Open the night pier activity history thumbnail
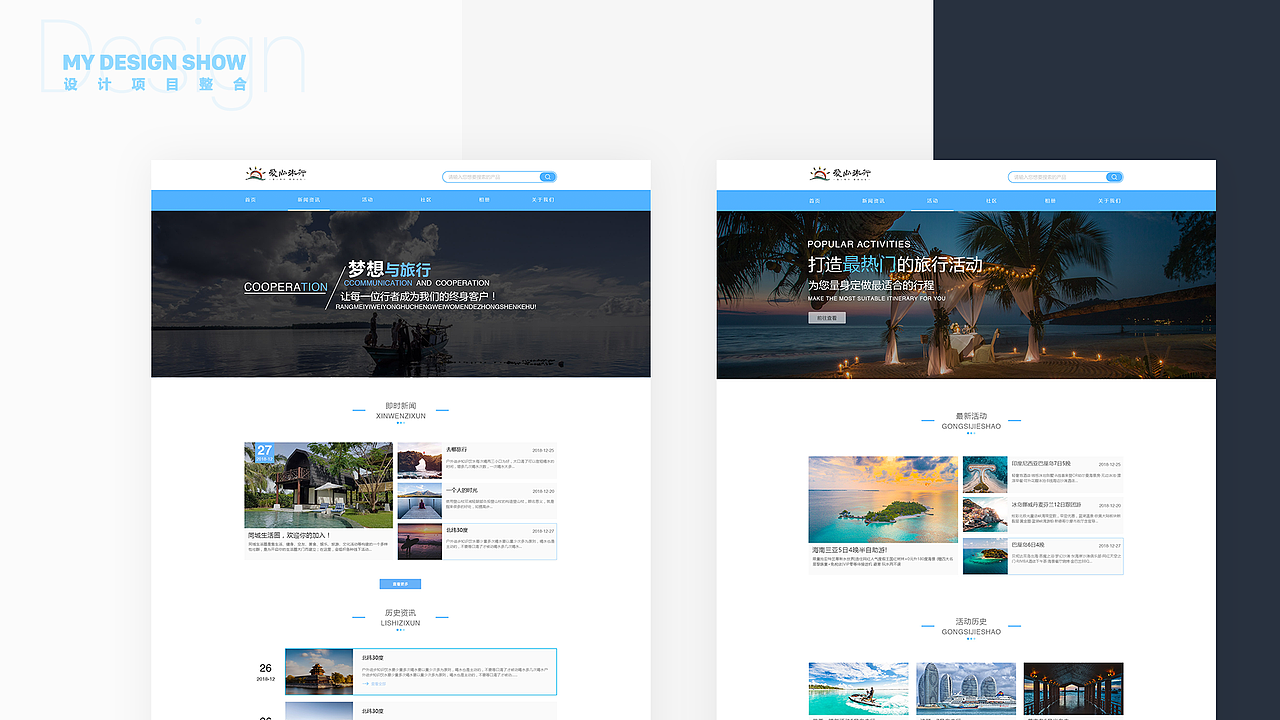The image size is (1280, 720). click(x=1073, y=688)
